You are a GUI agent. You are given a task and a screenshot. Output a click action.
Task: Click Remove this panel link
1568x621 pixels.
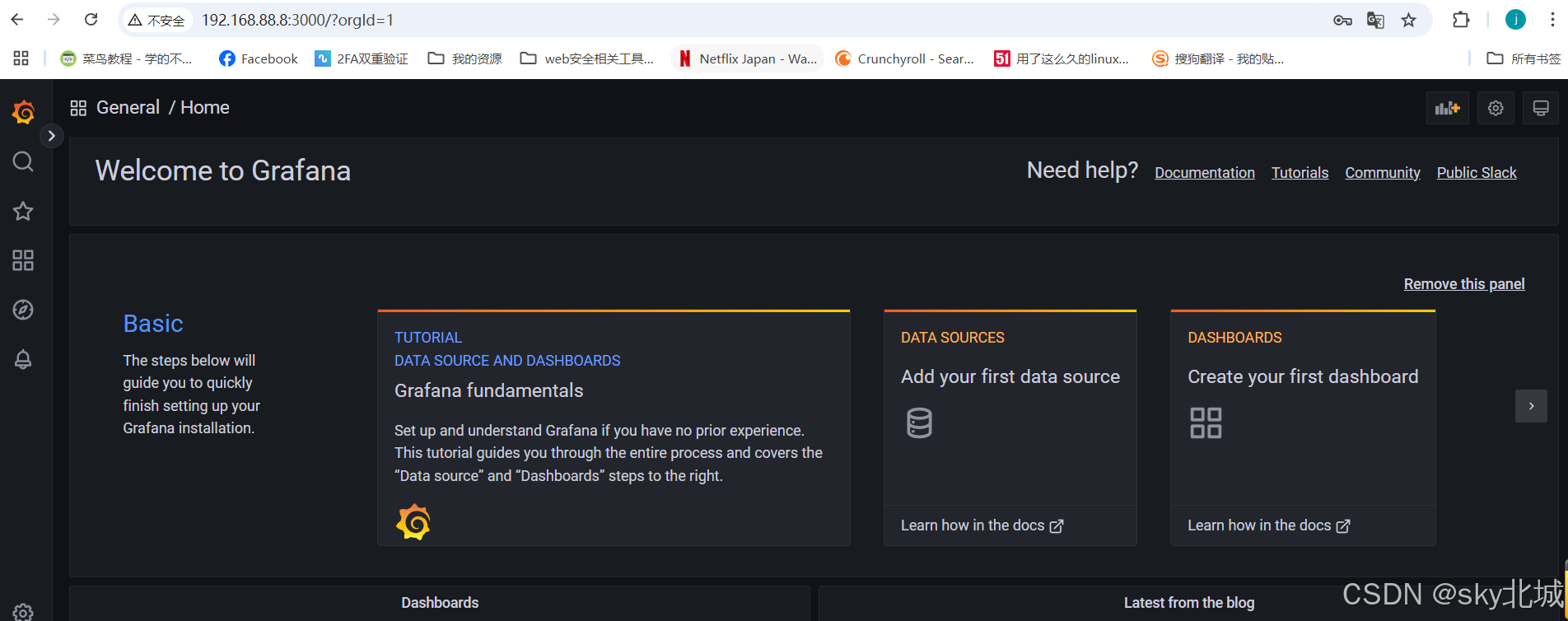click(x=1464, y=283)
